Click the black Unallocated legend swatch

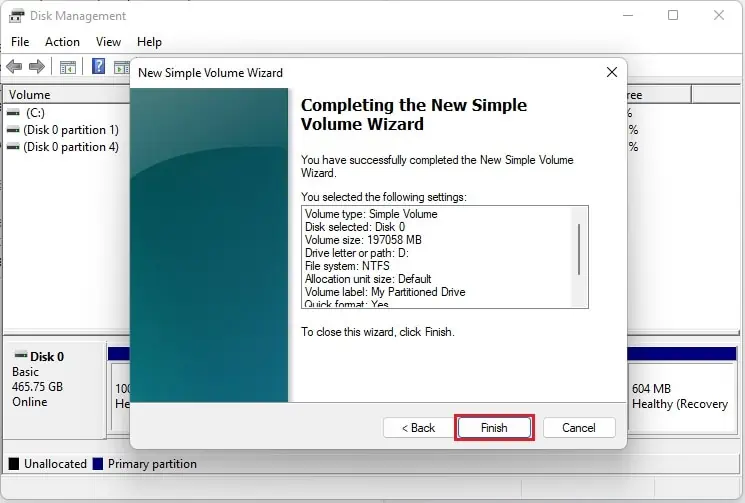pyautogui.click(x=14, y=464)
